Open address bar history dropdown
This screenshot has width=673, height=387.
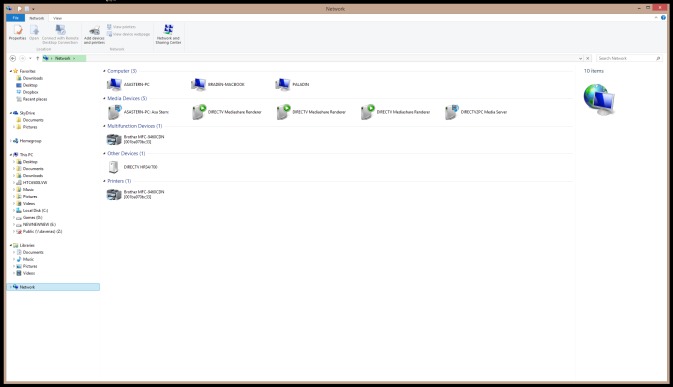point(580,58)
